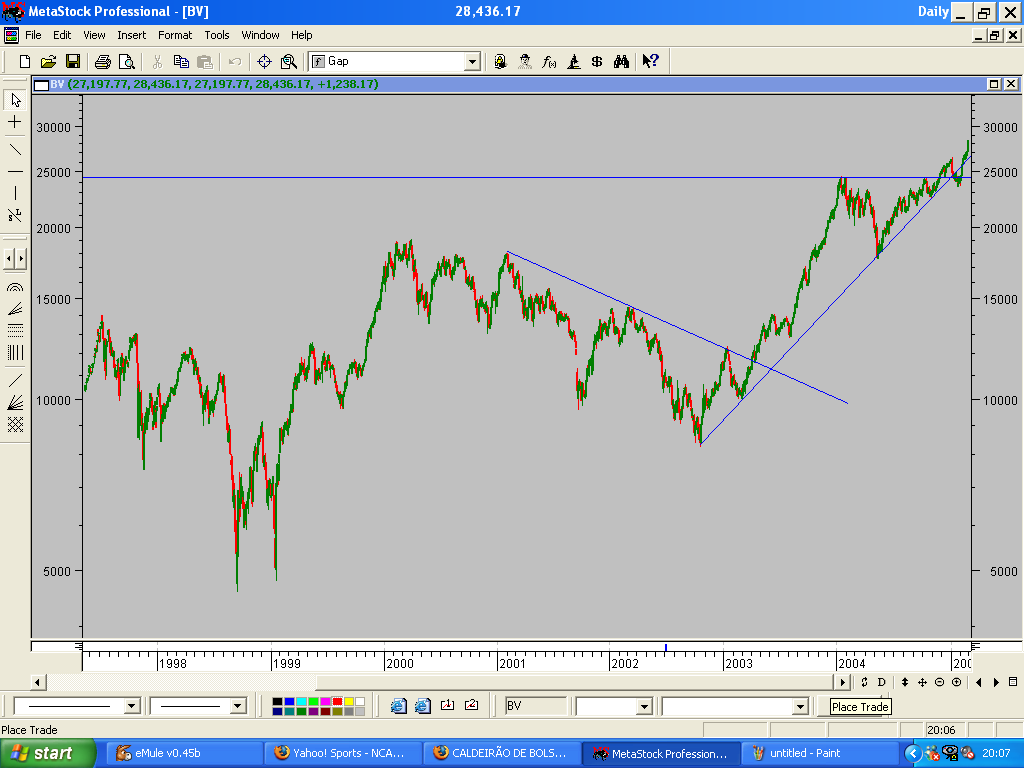Viewport: 1024px width, 768px height.
Task: Select the standard arrow pointer tool
Action: pos(14,101)
